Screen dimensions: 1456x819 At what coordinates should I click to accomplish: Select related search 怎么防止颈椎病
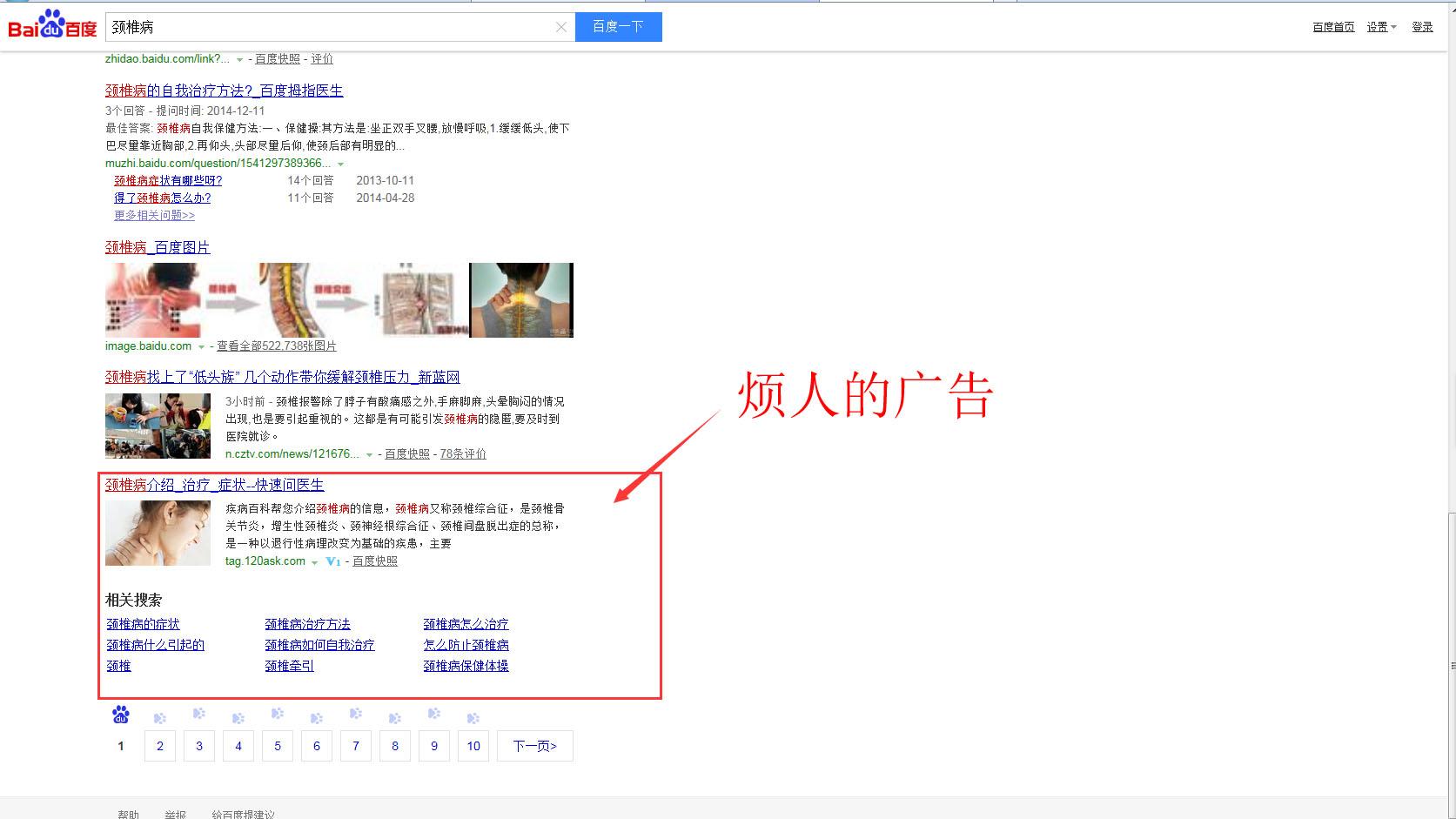466,645
